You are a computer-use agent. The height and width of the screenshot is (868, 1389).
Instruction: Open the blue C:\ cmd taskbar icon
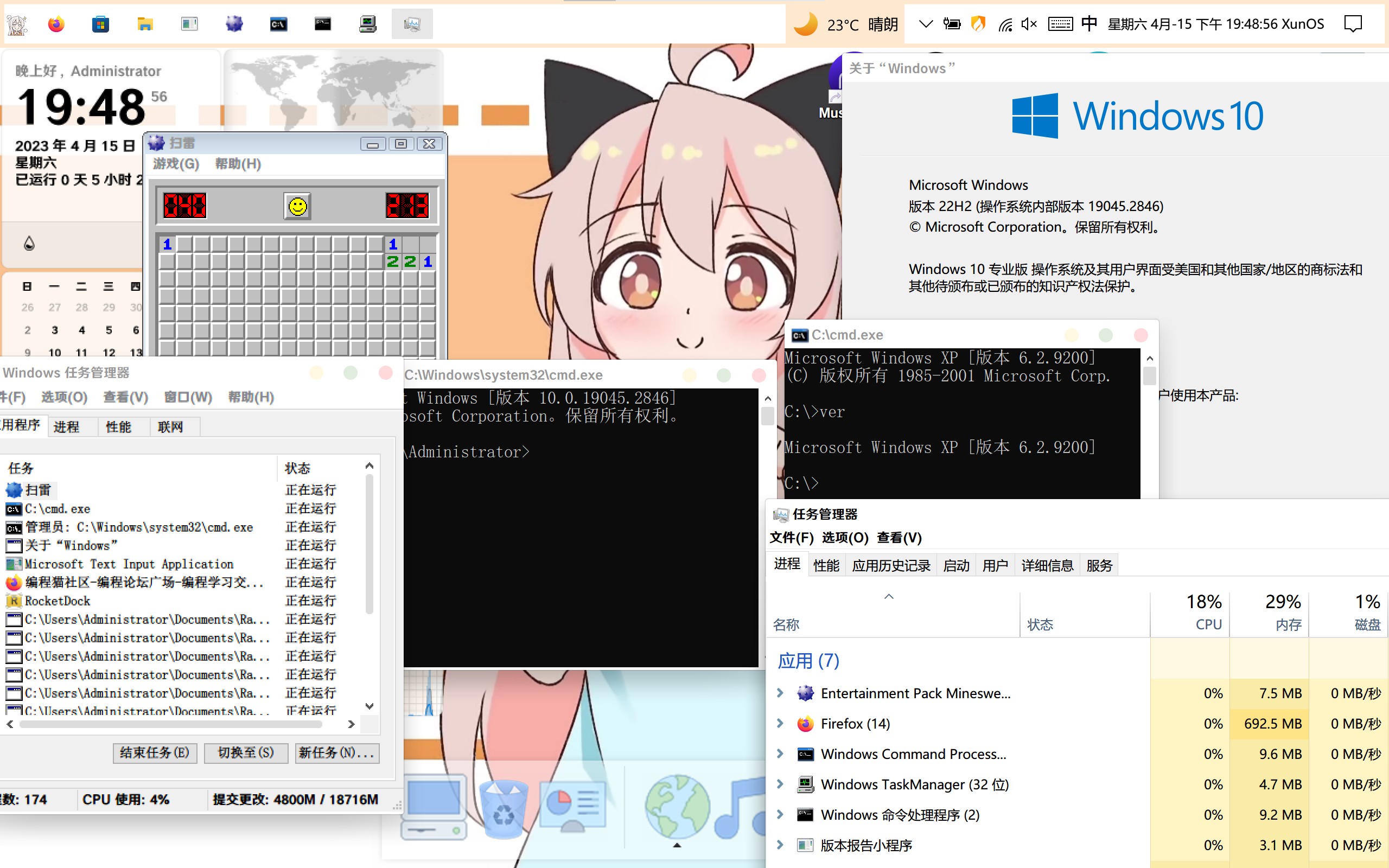pyautogui.click(x=278, y=24)
